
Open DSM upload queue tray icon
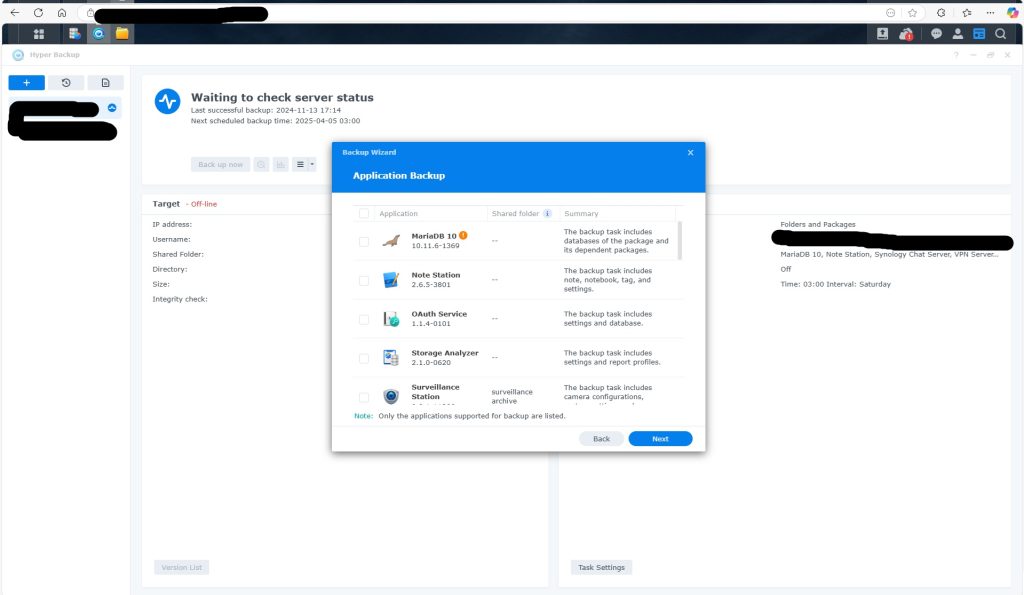pos(882,34)
